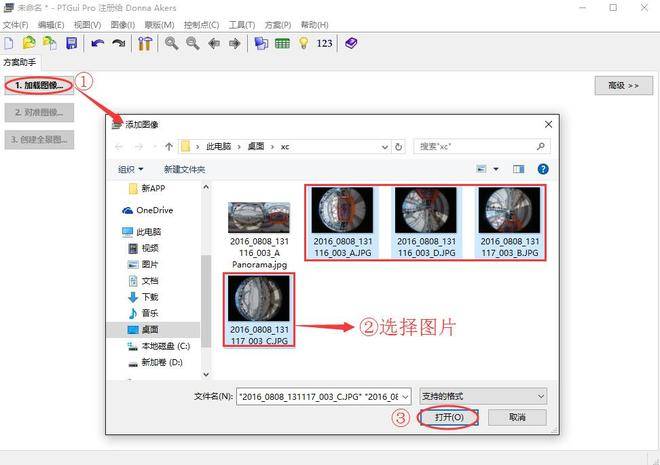Select 本地磁盘 (C:) in the navigation pane

click(159, 346)
